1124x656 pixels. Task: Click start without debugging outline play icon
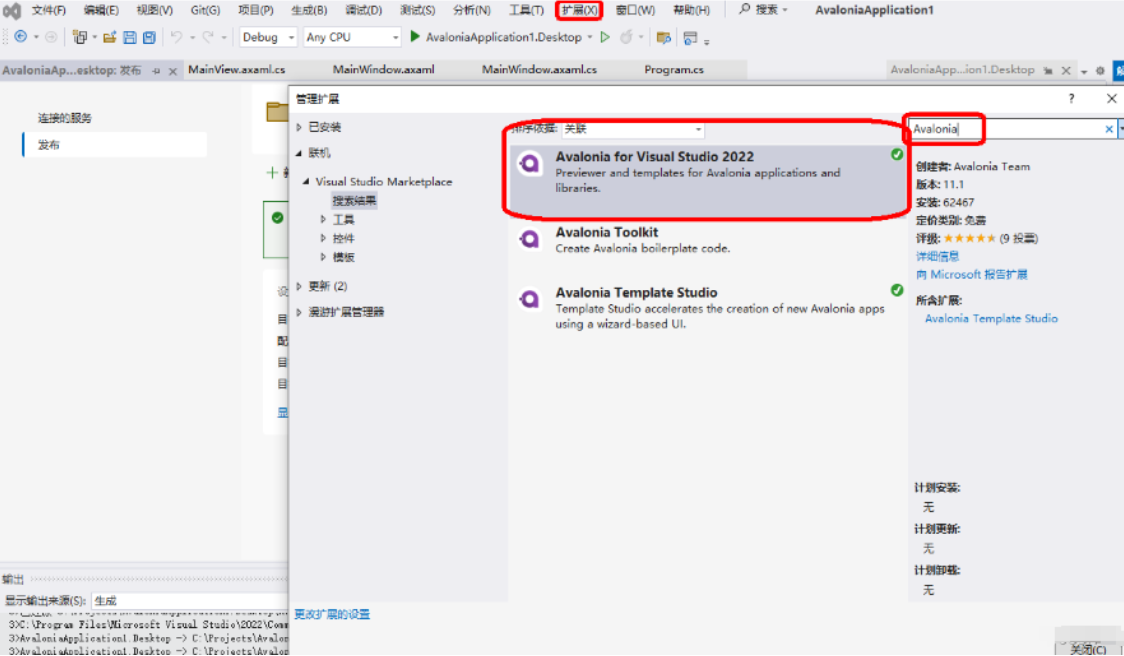coord(605,37)
